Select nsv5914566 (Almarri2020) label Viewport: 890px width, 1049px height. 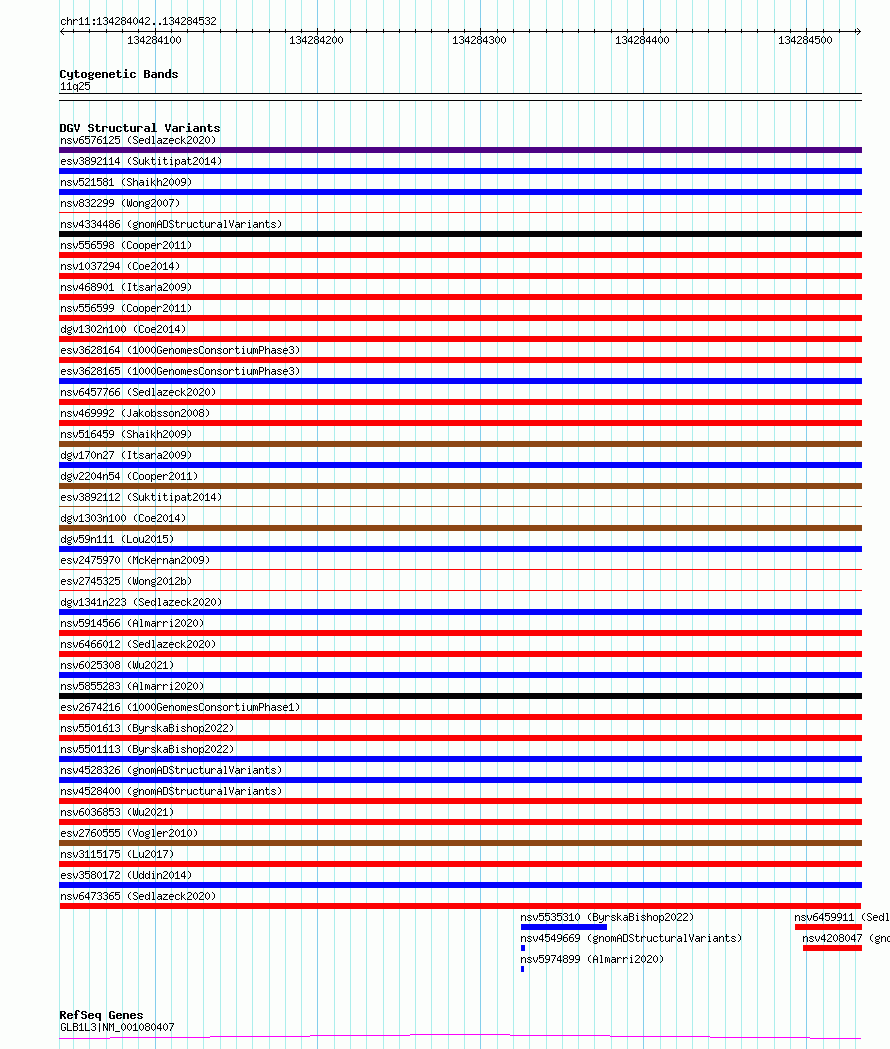pos(132,624)
